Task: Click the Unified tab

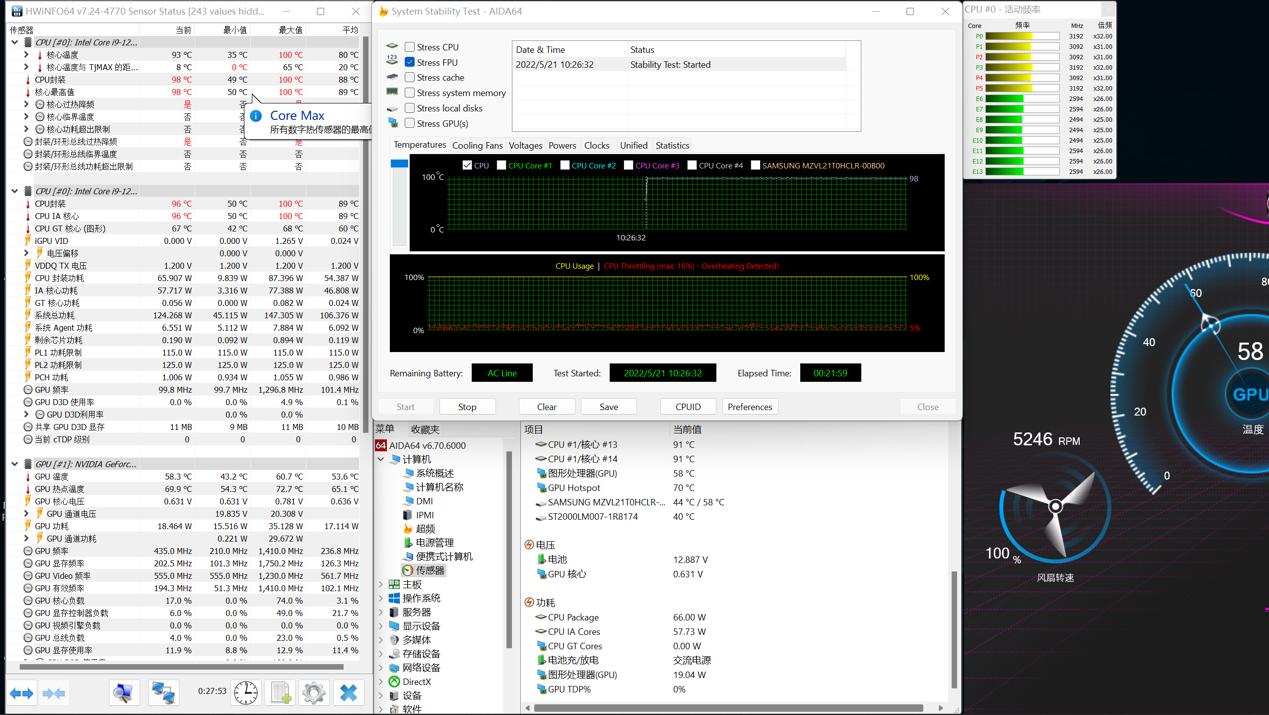Action: point(633,146)
